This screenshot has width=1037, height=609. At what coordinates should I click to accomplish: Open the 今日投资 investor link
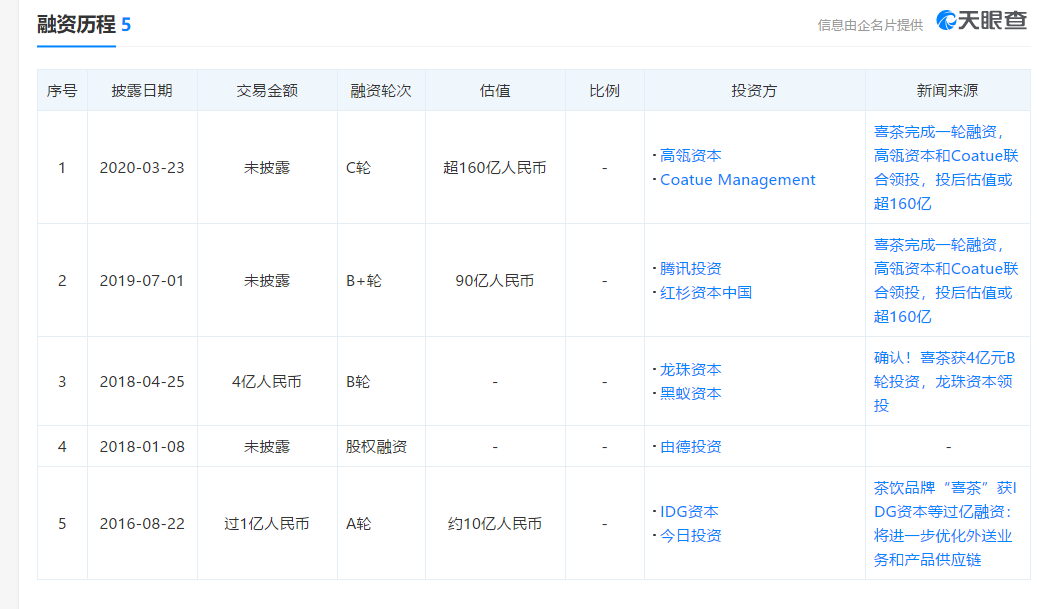click(690, 536)
